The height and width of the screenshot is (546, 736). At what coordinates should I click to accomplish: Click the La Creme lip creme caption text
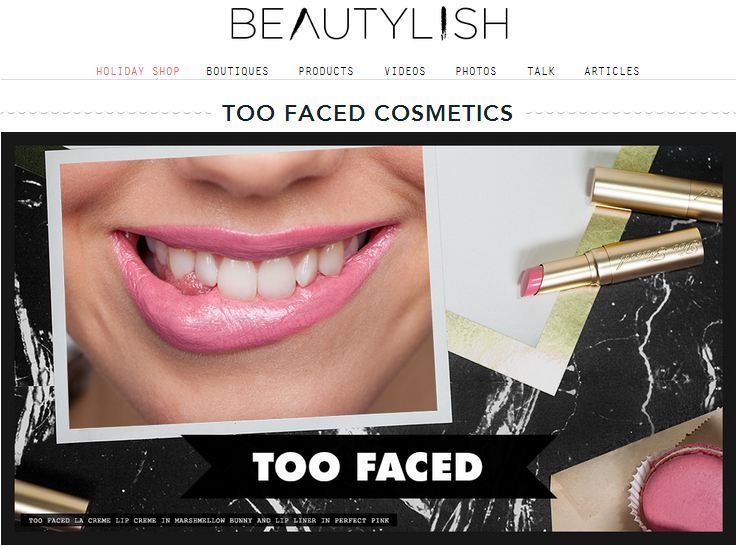[x=209, y=521]
